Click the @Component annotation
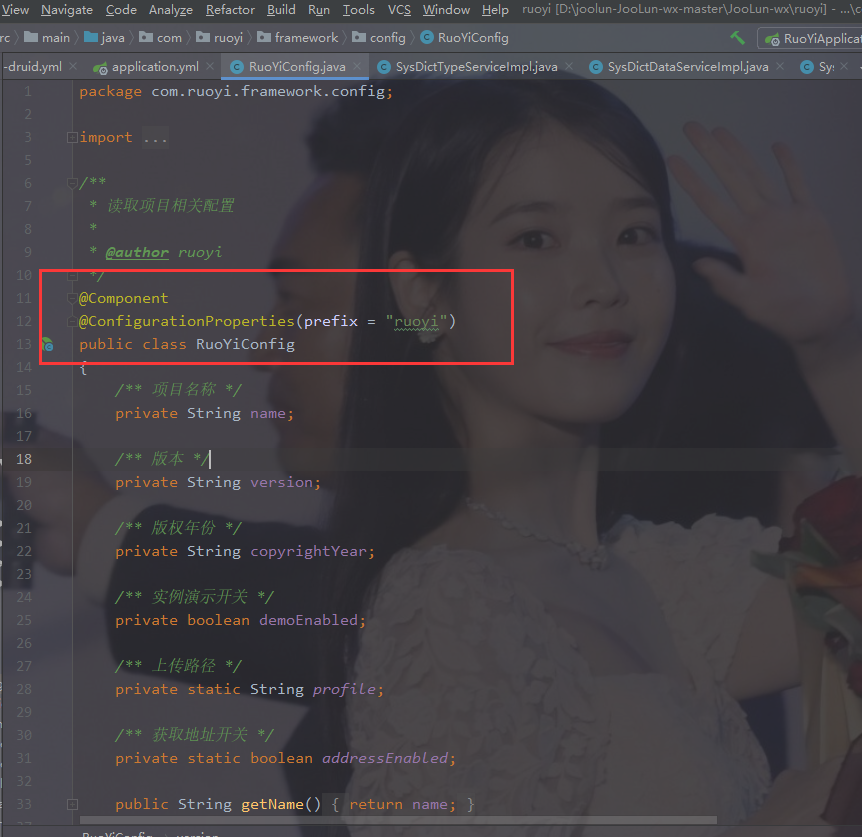The width and height of the screenshot is (862, 837). pos(124,298)
